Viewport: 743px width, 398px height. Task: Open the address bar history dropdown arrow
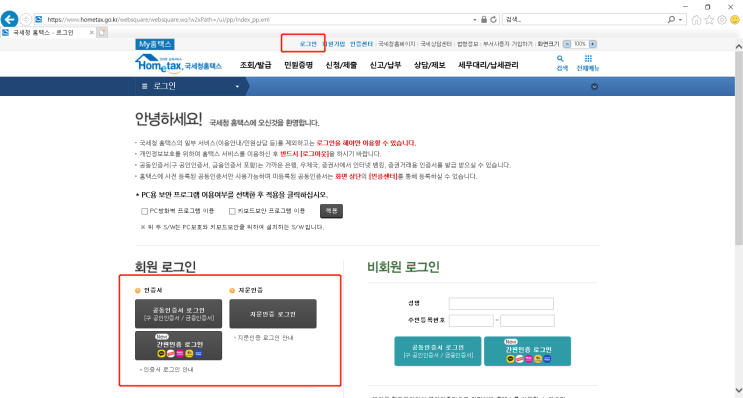coord(474,20)
